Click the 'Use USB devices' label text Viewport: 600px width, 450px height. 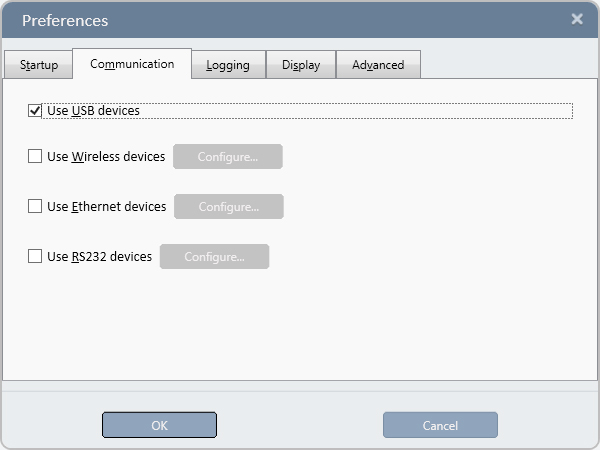[x=93, y=111]
